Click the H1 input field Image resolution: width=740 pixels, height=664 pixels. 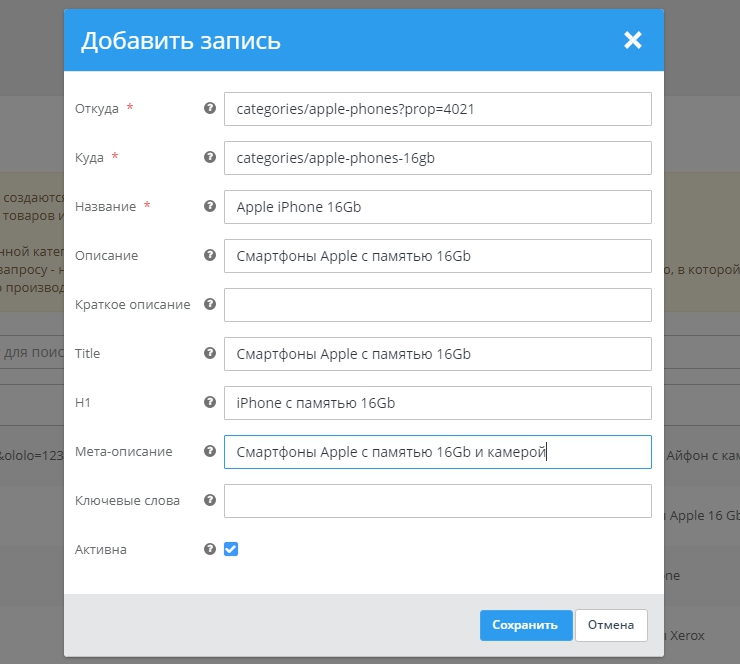coord(437,403)
